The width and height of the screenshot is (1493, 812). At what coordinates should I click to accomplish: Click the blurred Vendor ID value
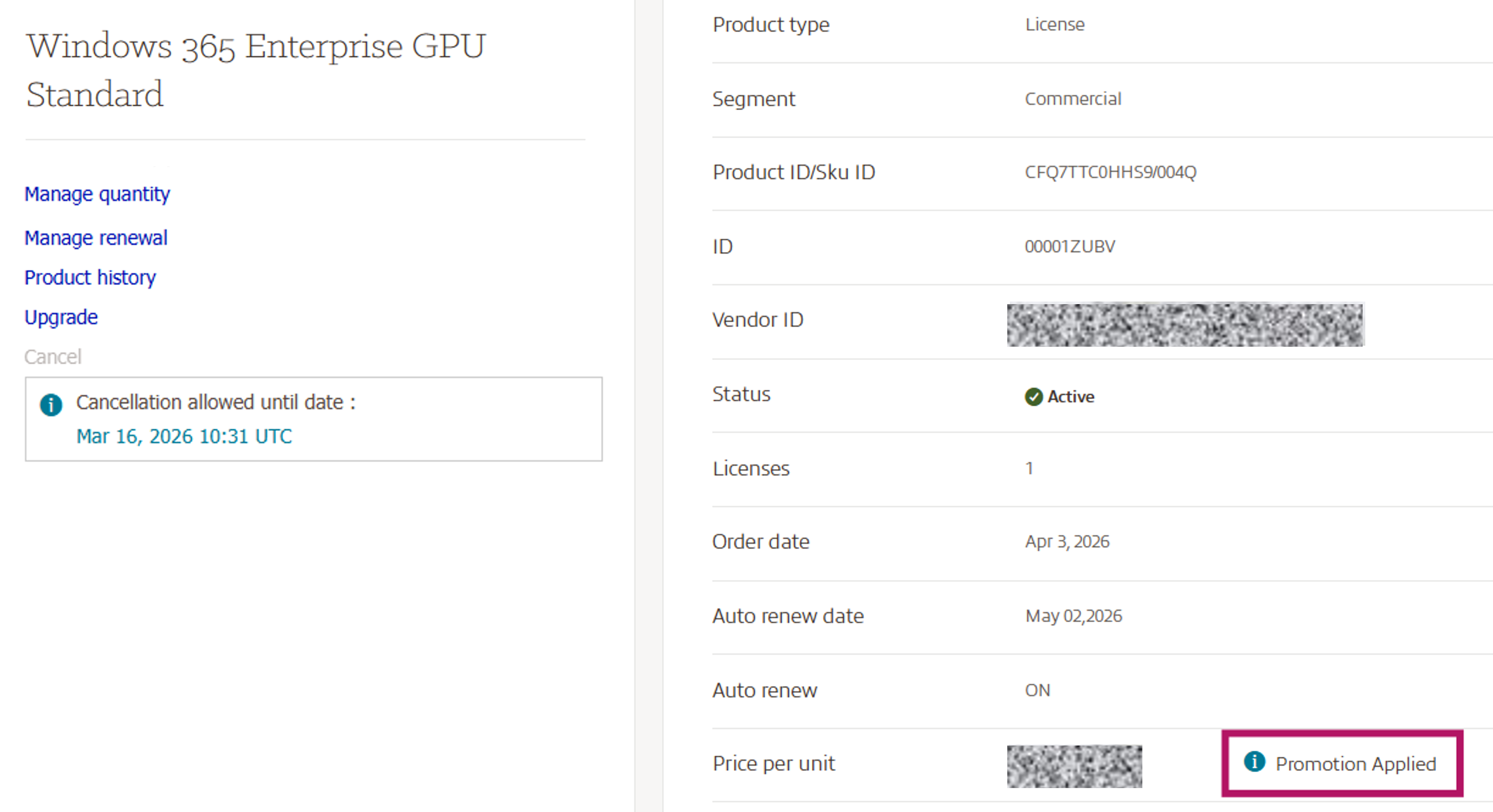tap(1185, 325)
